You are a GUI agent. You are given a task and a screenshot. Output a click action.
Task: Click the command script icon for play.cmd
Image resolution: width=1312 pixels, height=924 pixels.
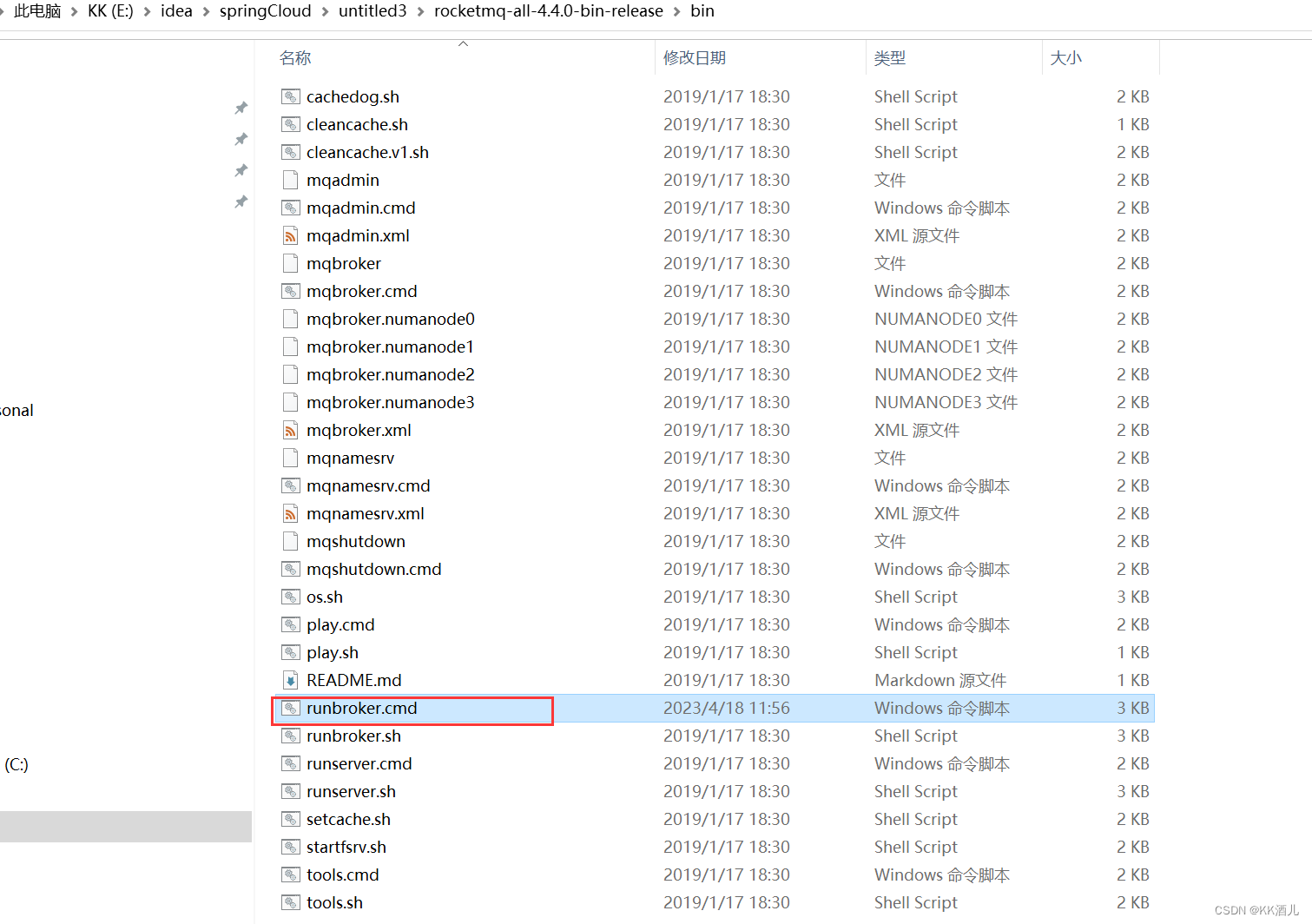click(290, 624)
